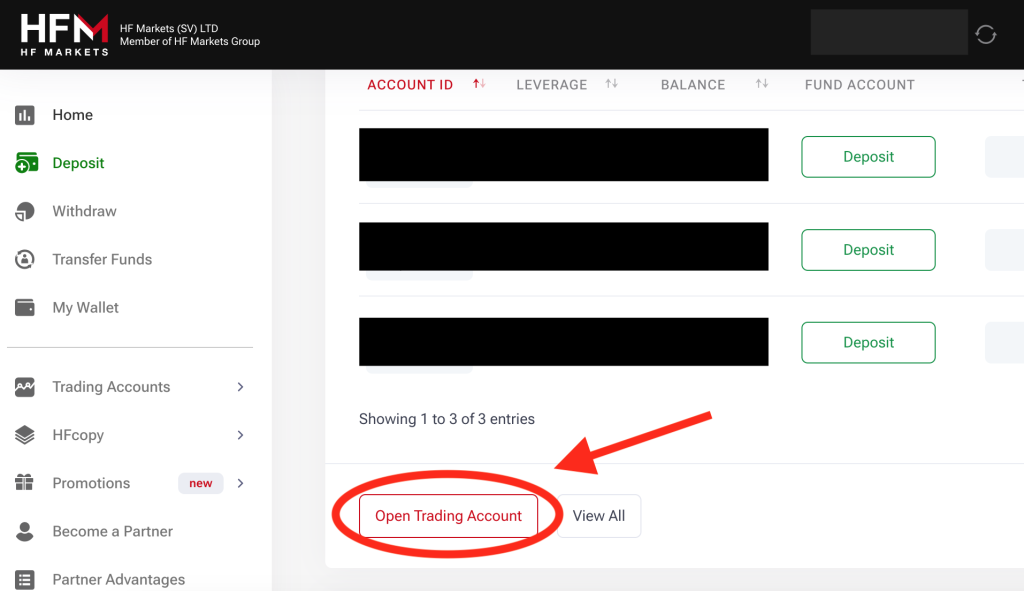
Task: Click the Promotions gift icon
Action: 25,483
